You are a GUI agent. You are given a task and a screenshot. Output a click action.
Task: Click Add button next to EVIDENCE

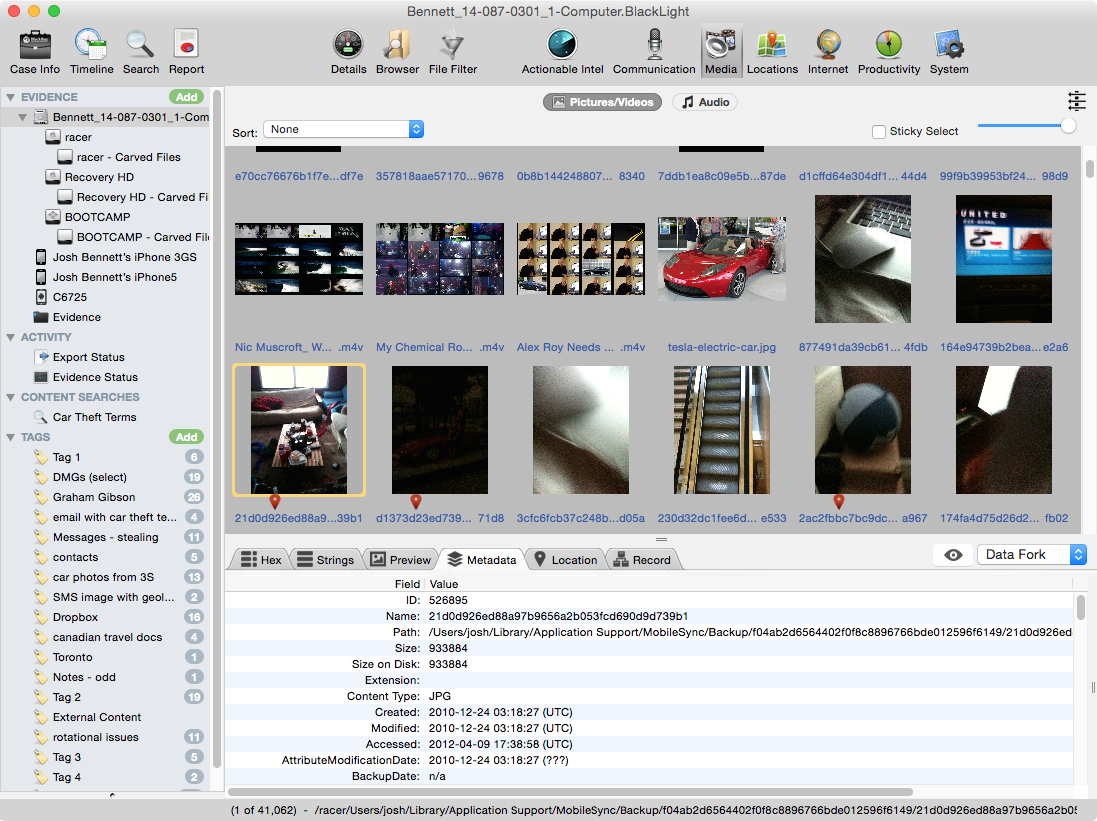(186, 97)
